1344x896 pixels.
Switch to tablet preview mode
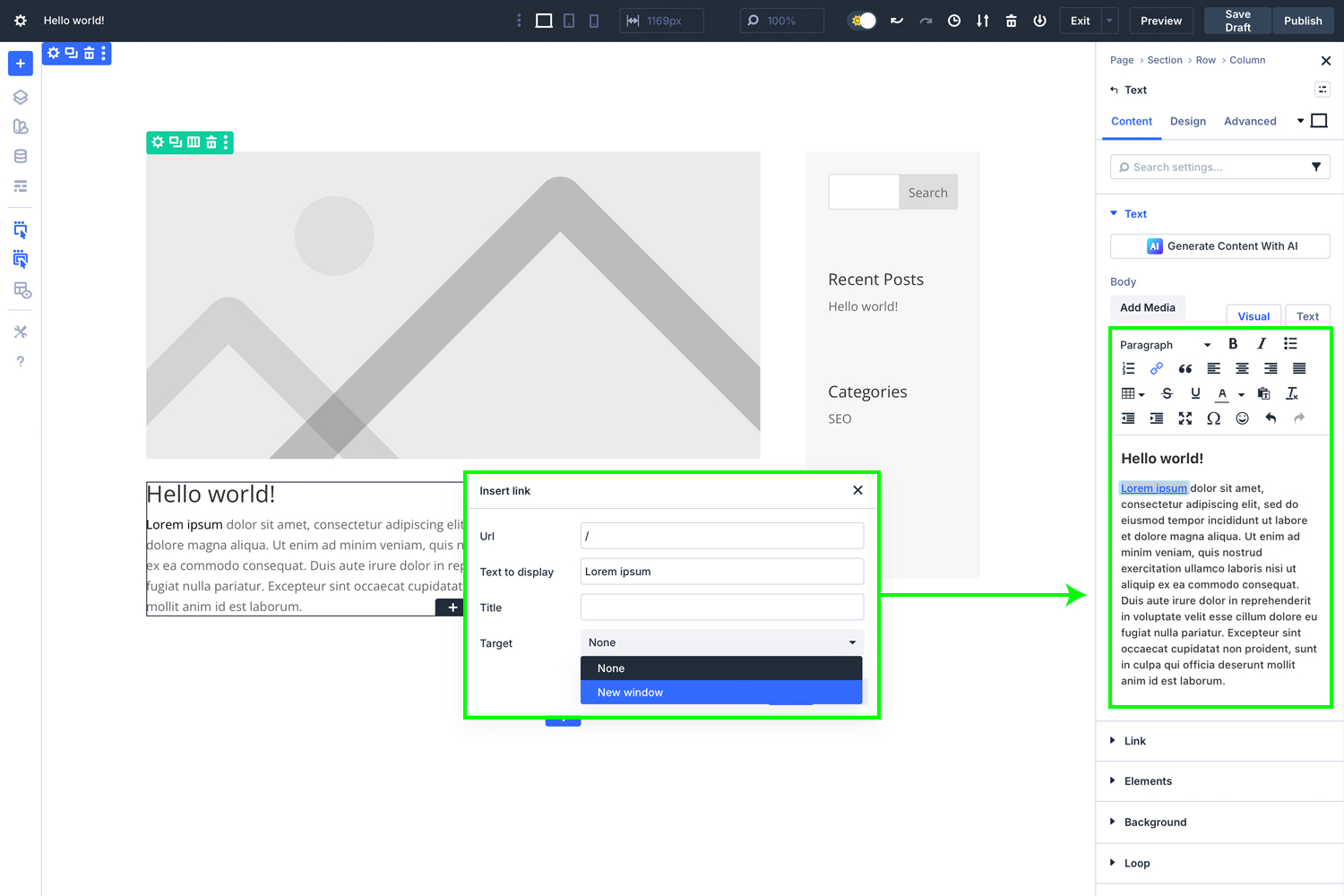tap(568, 20)
